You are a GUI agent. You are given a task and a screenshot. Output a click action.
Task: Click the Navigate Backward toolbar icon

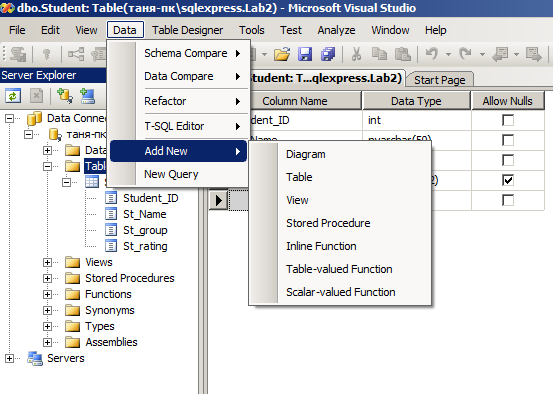500,54
